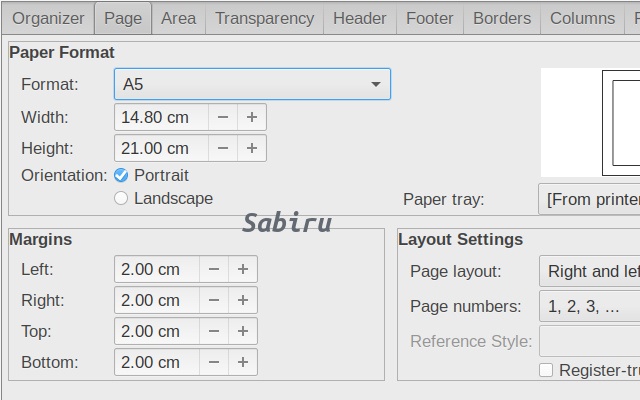This screenshot has height=400, width=640.
Task: Click the Height input field
Action: (162, 148)
